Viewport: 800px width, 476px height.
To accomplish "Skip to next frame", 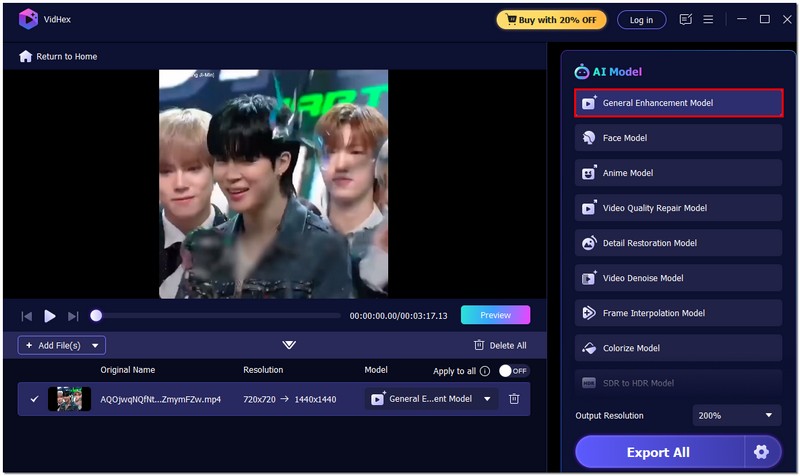I will click(73, 316).
